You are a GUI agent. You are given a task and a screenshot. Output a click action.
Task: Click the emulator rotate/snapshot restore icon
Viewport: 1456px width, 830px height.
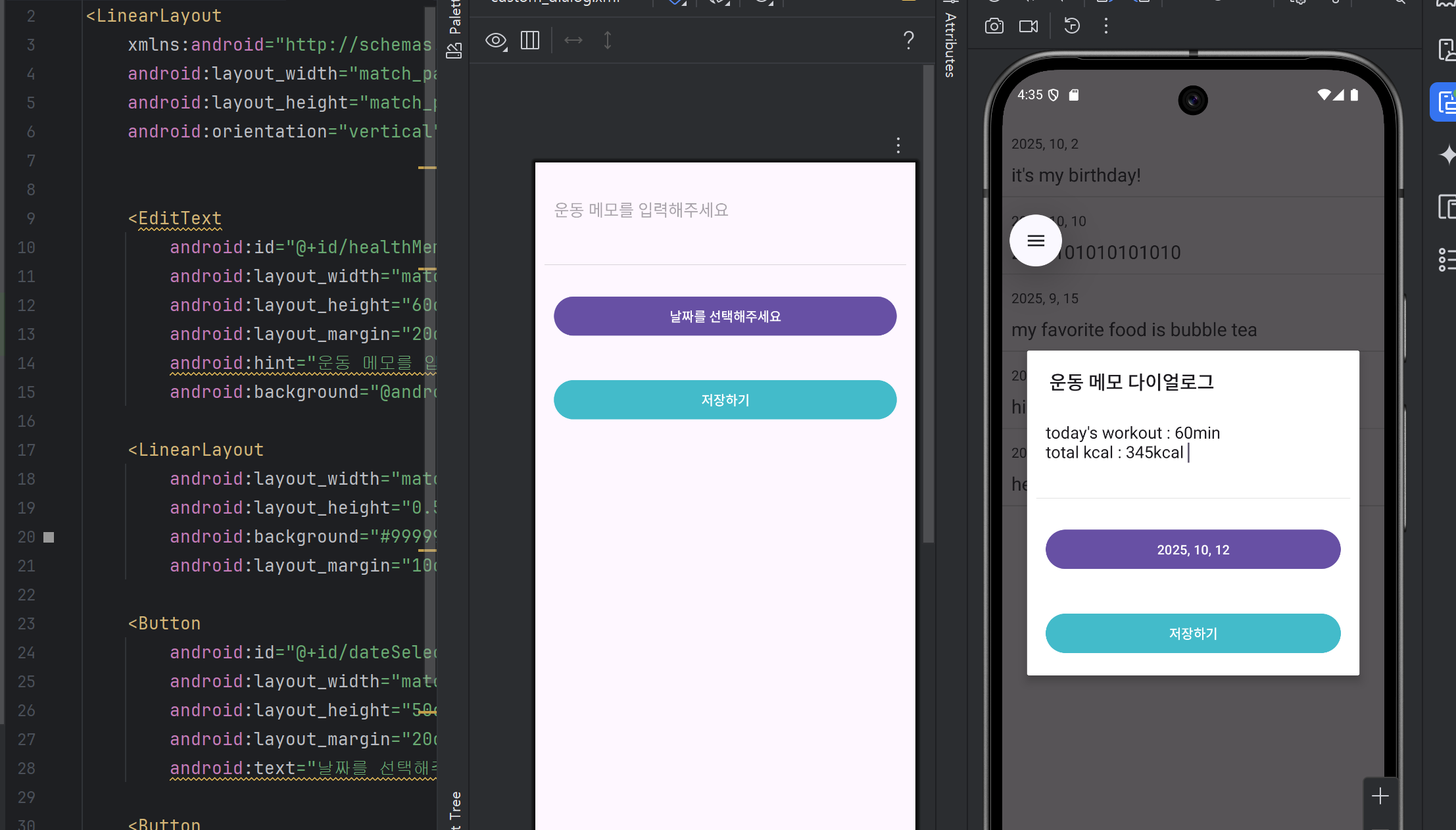point(1072,26)
